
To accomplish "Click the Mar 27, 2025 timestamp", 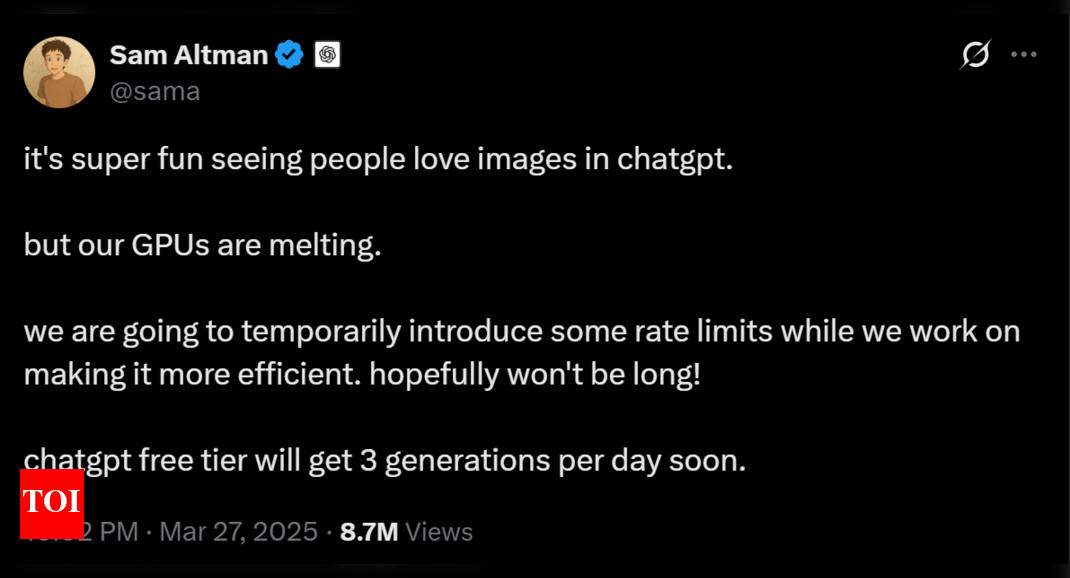I will [x=238, y=532].
